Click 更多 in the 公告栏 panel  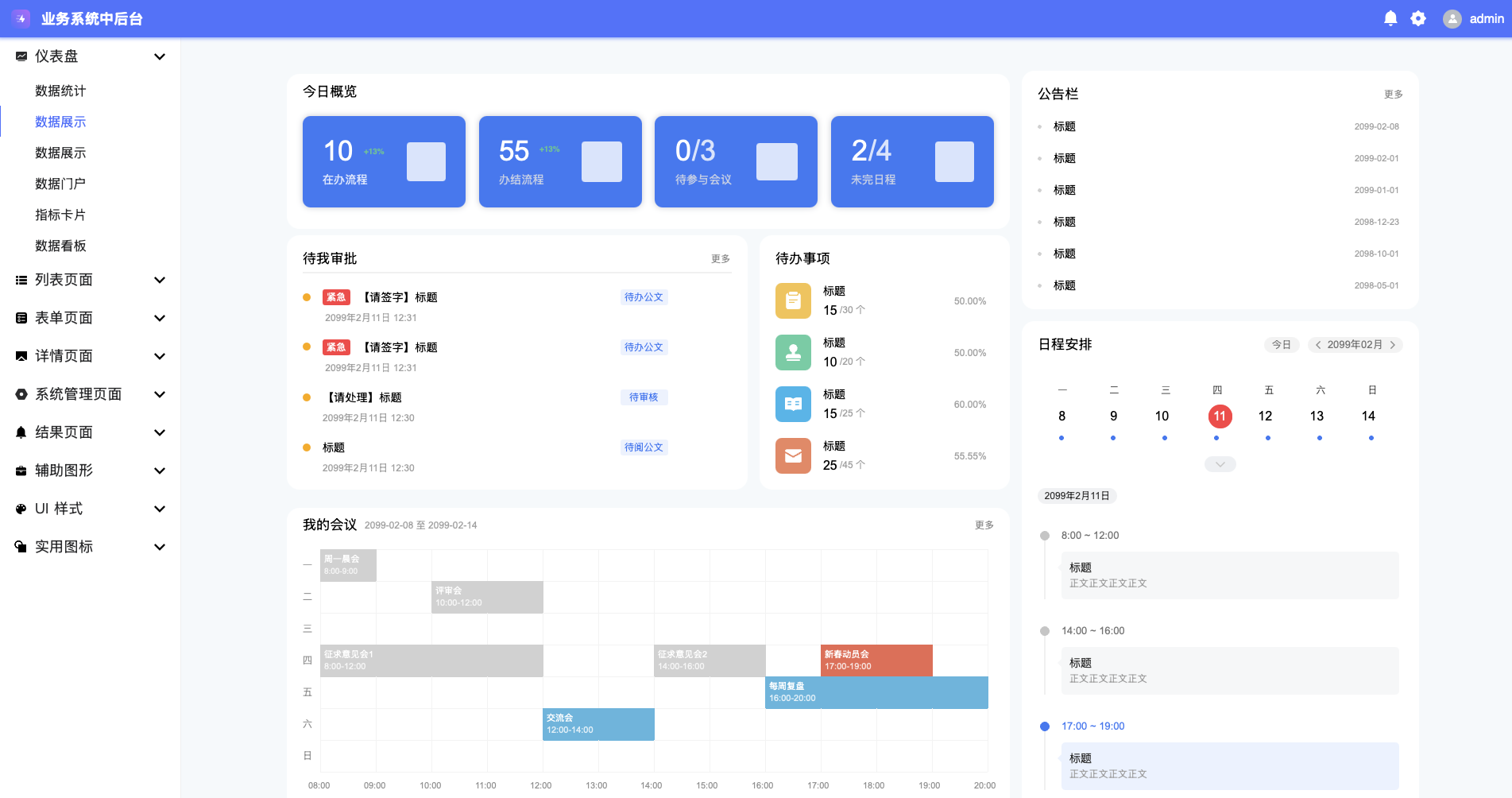1394,95
